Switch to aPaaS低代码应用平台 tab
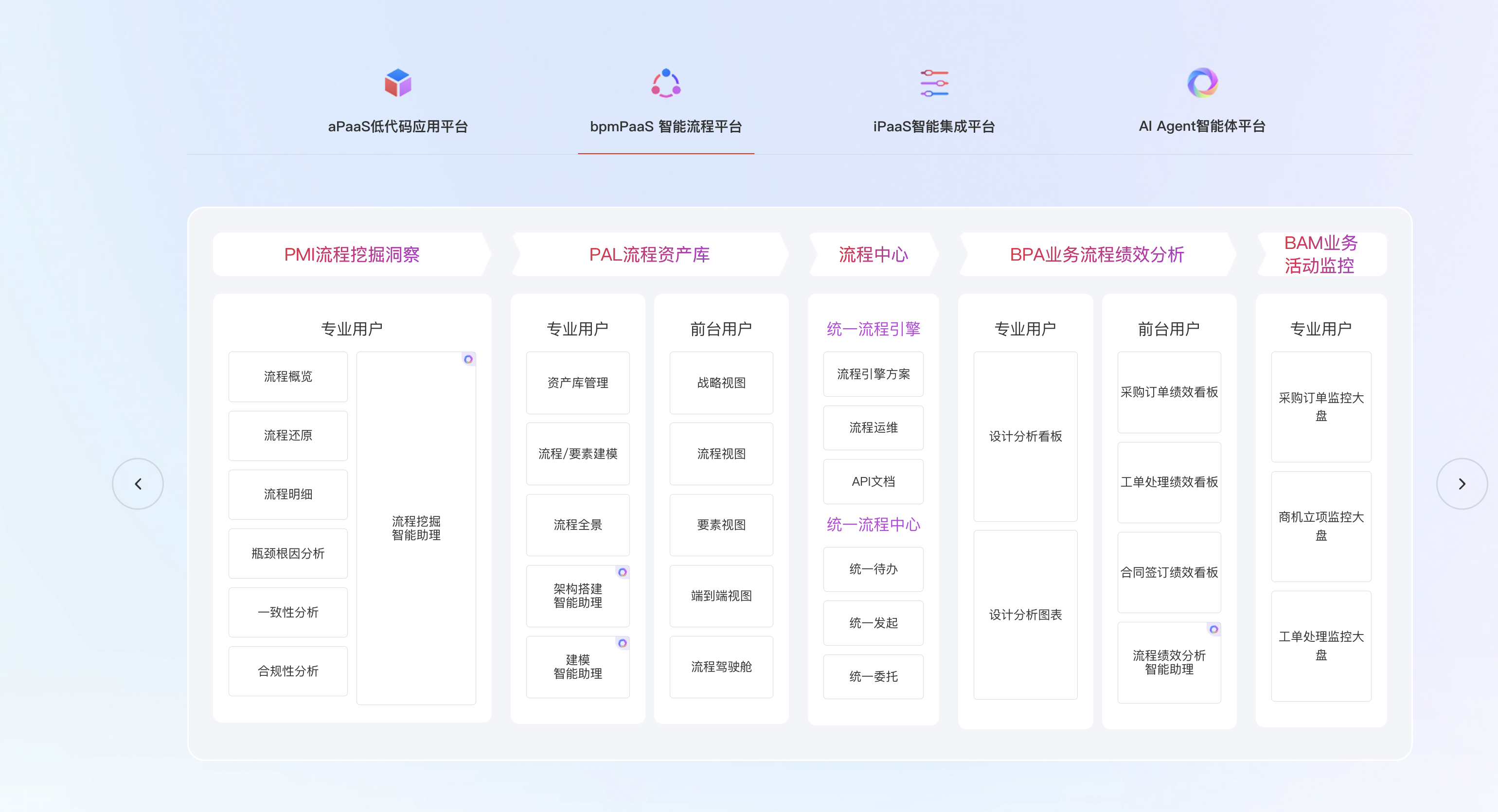1498x812 pixels. pos(398,126)
